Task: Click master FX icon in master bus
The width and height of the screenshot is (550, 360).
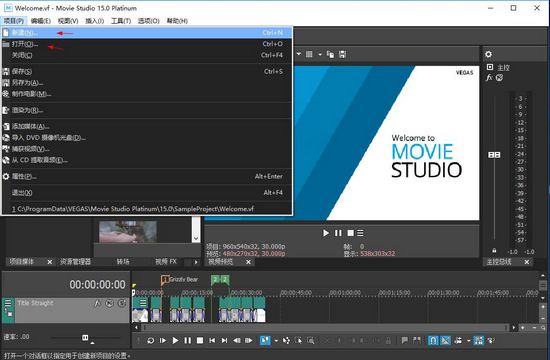Action: [x=489, y=78]
